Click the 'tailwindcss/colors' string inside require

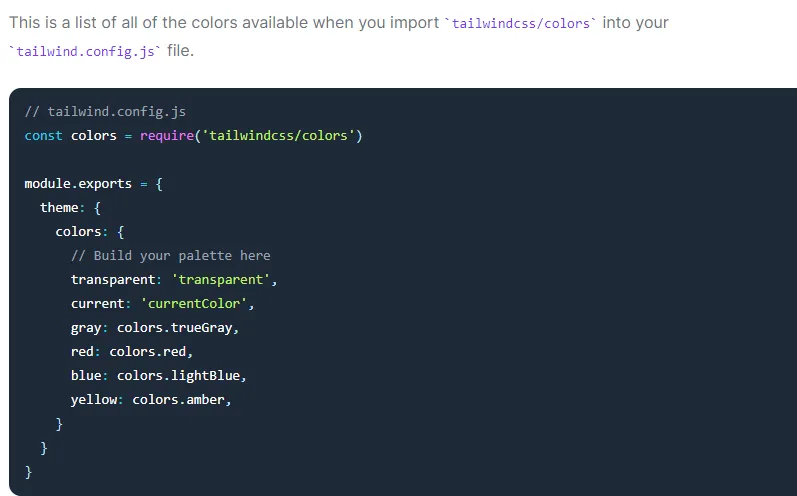281,135
